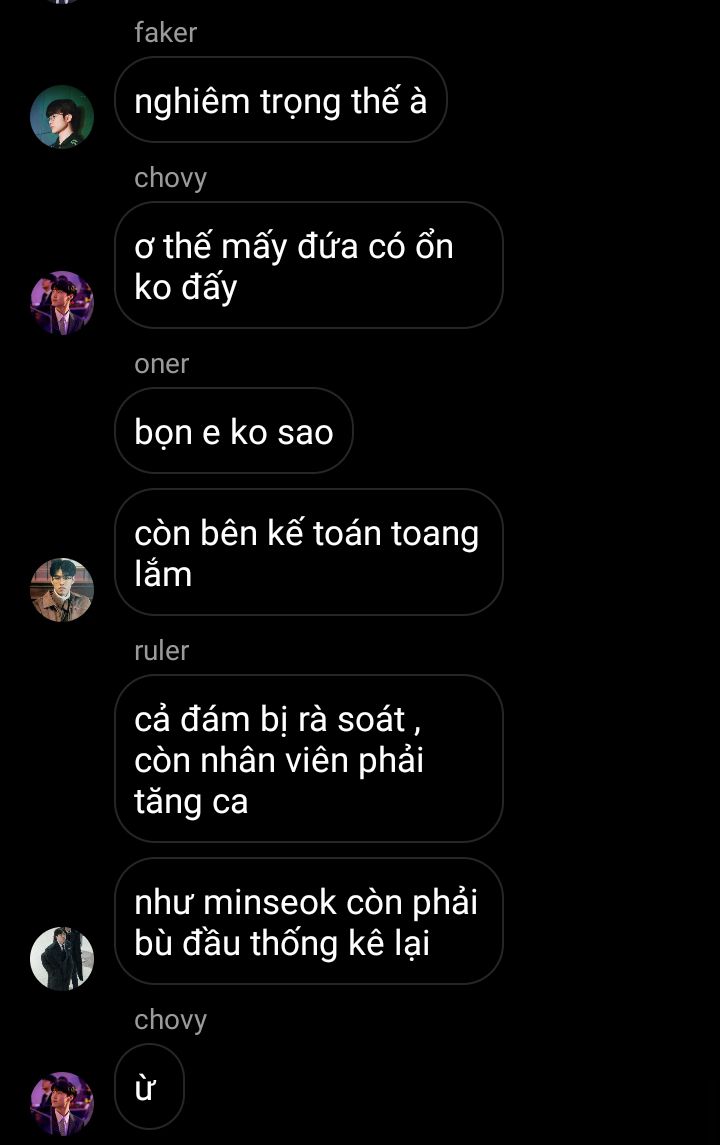Click the words 'tăng ca' in ruler's message
The width and height of the screenshot is (720, 1145).
pos(191,803)
